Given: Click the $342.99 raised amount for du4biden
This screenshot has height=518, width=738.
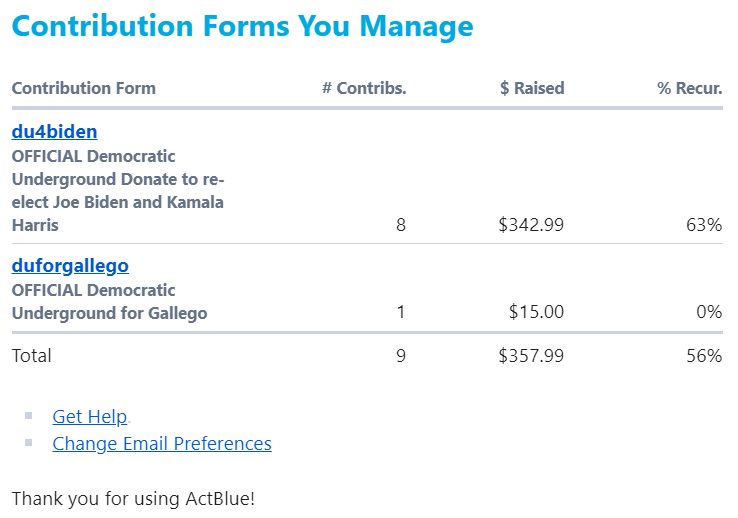Looking at the screenshot, I should pyautogui.click(x=531, y=226).
